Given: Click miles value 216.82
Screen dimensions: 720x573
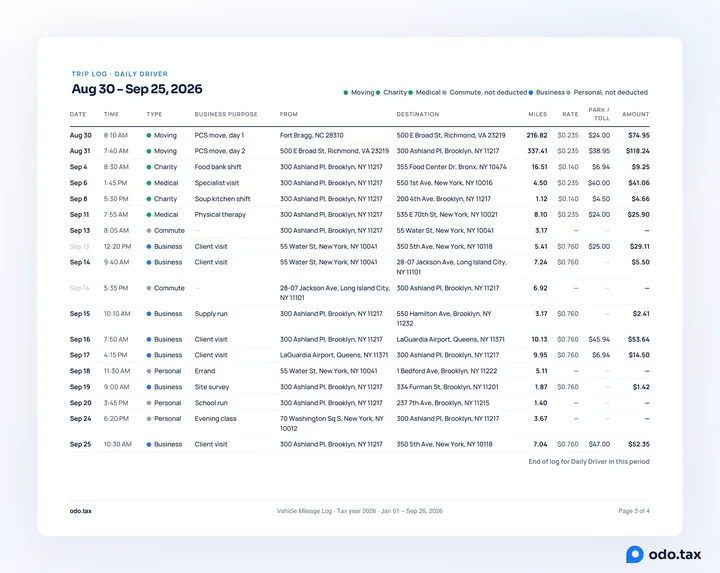Looking at the screenshot, I should pyautogui.click(x=537, y=135).
